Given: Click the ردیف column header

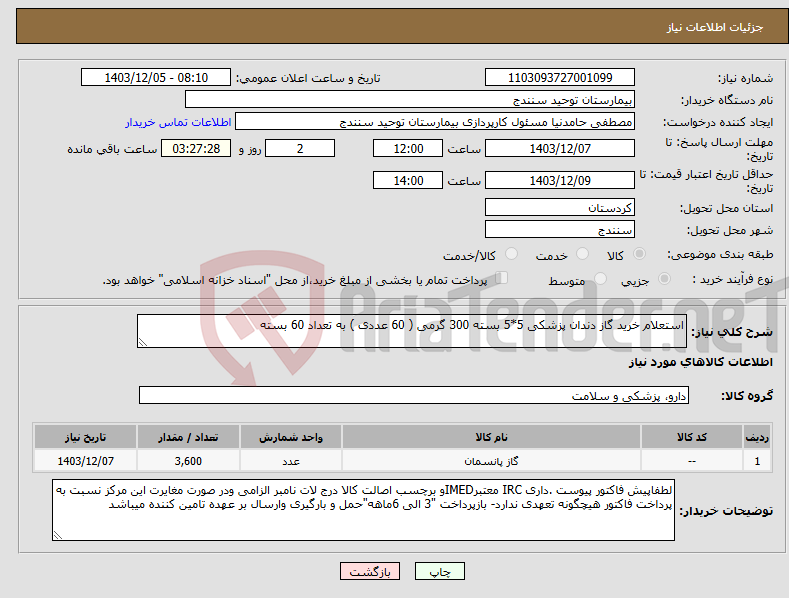Looking at the screenshot, I should (757, 437).
